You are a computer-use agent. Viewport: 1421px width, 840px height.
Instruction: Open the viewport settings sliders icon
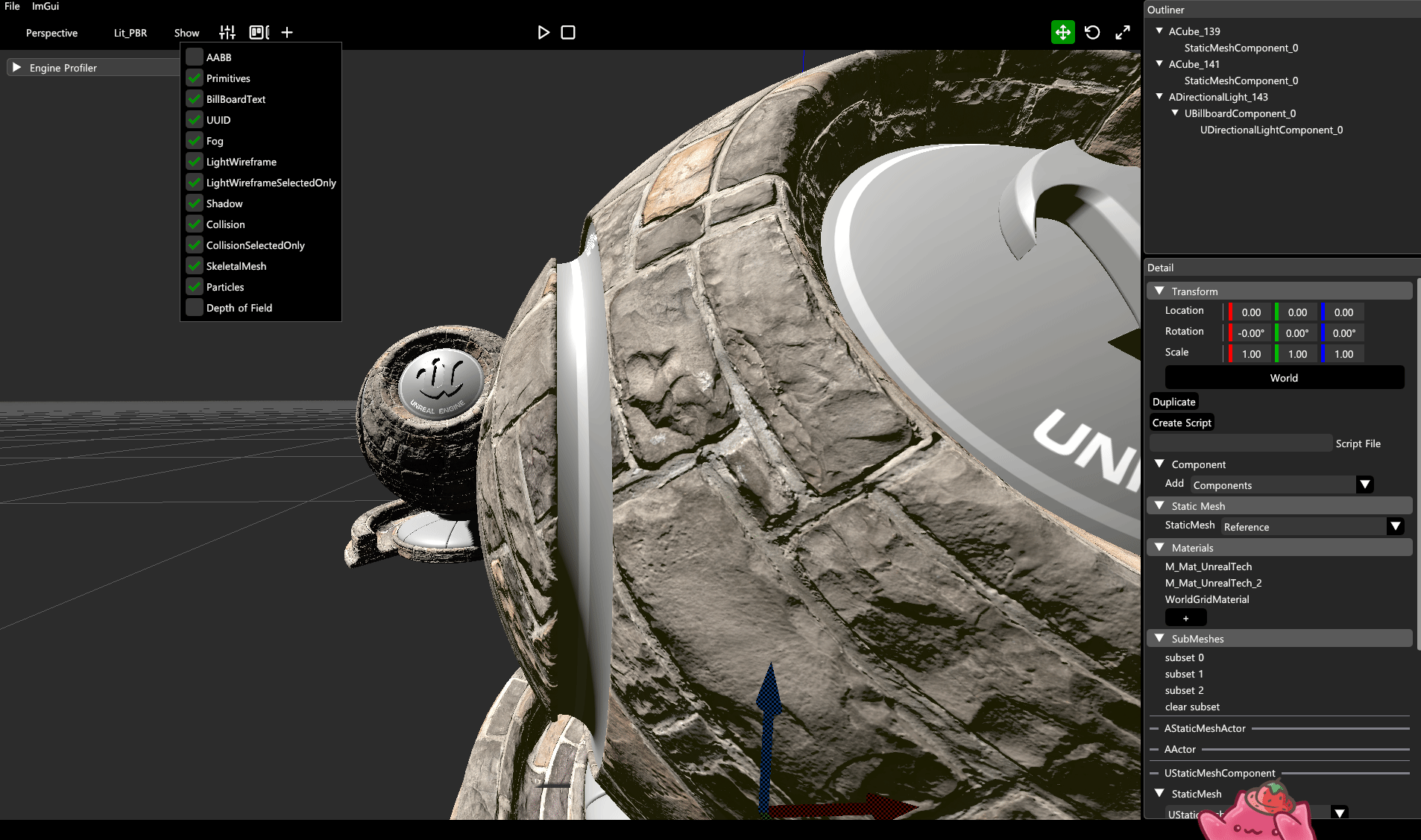227,32
